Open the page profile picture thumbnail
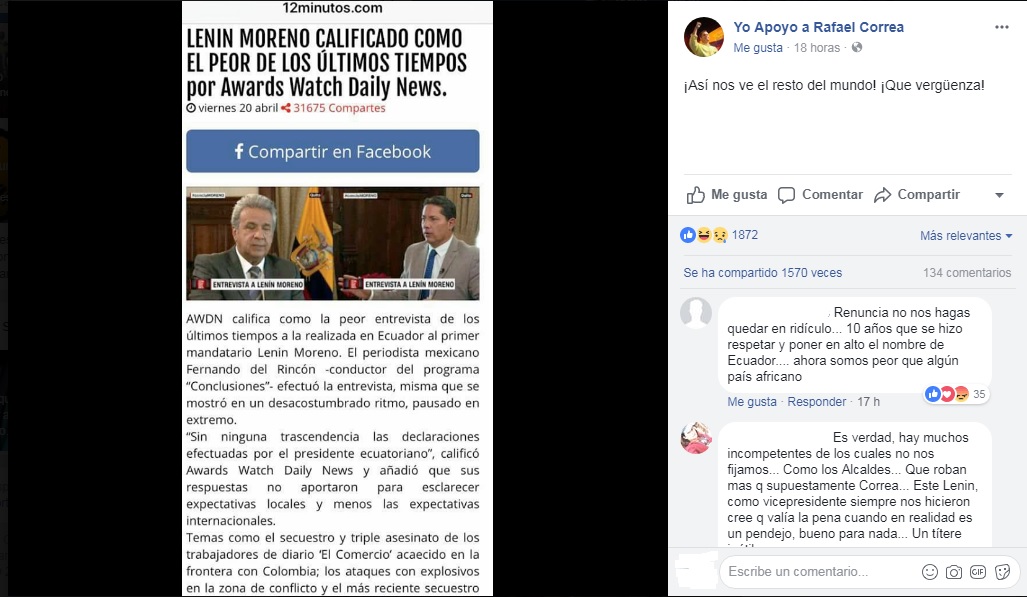1027x597 pixels. (x=703, y=37)
